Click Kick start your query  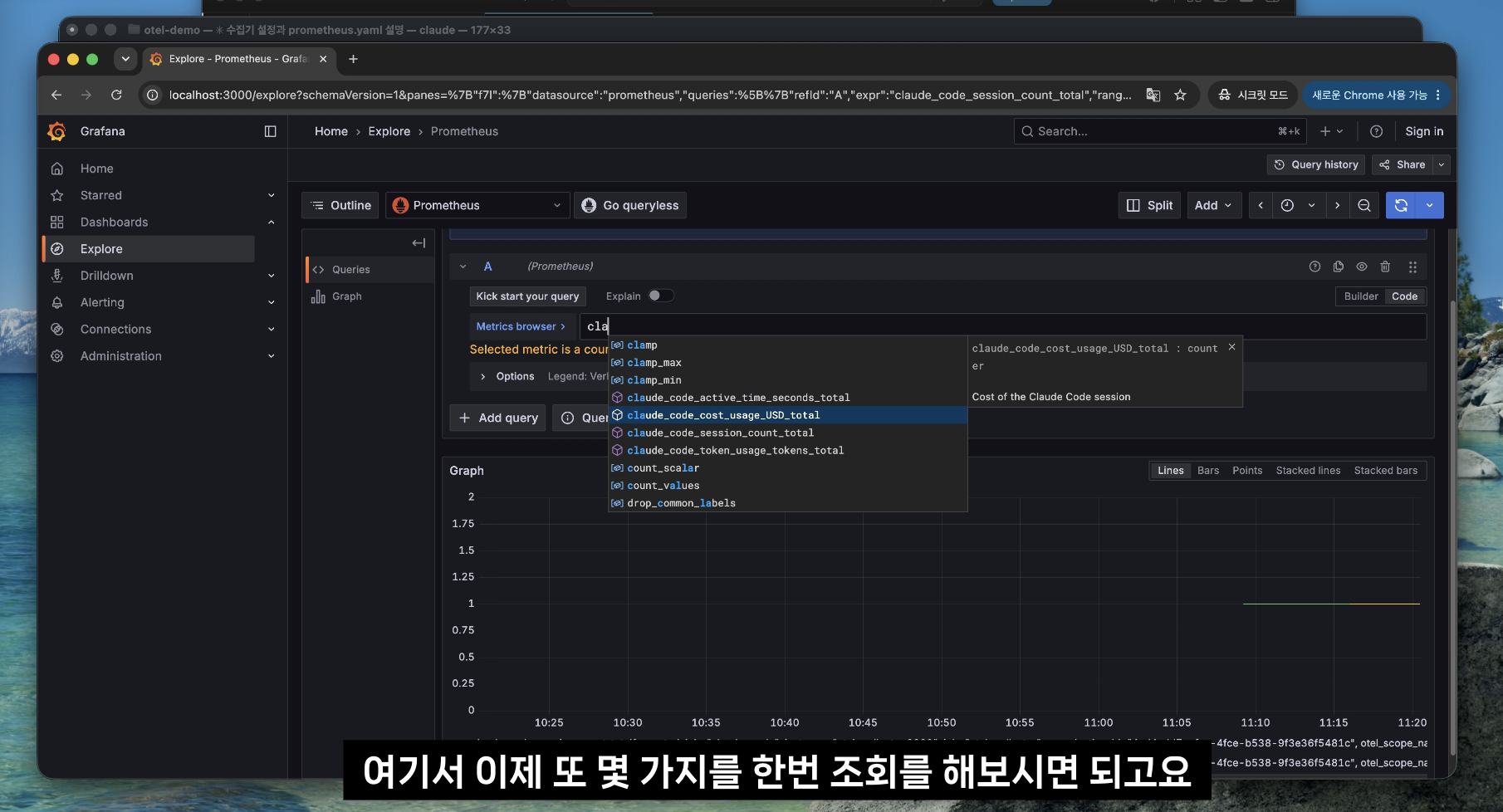pyautogui.click(x=527, y=296)
